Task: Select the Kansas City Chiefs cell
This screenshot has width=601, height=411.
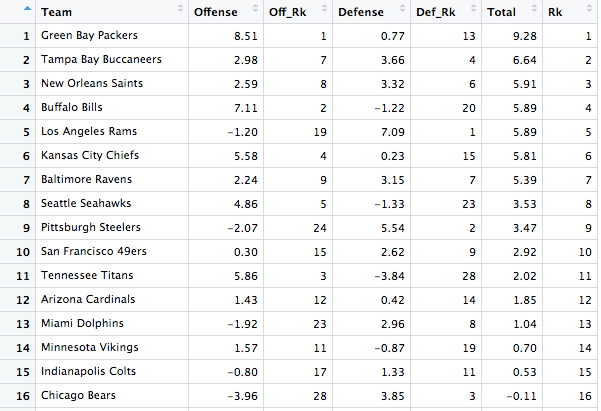Action: 89,156
